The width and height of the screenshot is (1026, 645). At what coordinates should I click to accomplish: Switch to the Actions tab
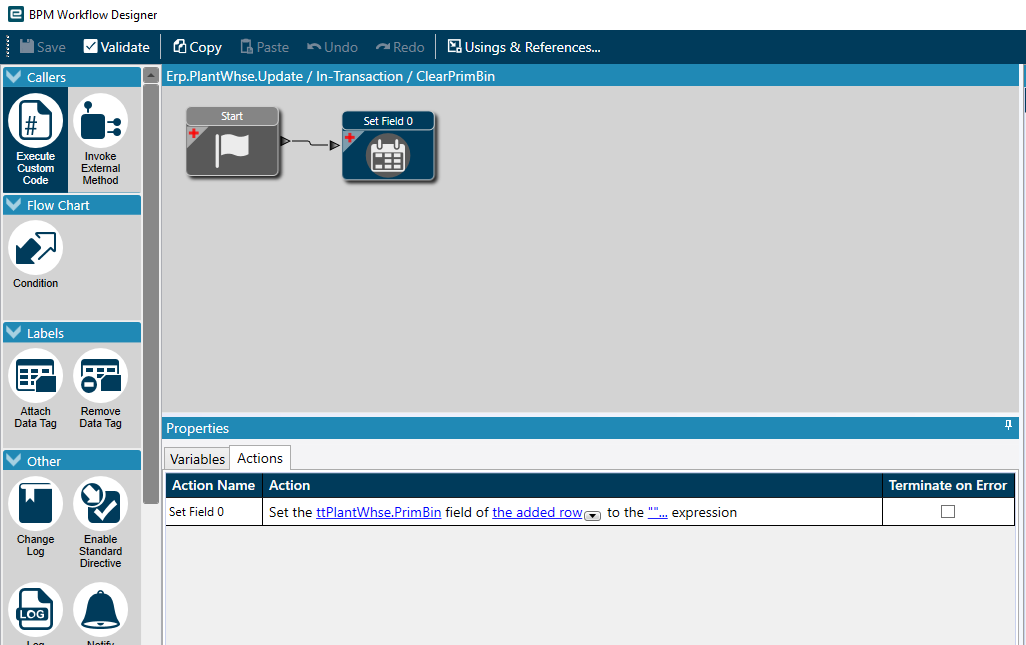click(x=260, y=458)
